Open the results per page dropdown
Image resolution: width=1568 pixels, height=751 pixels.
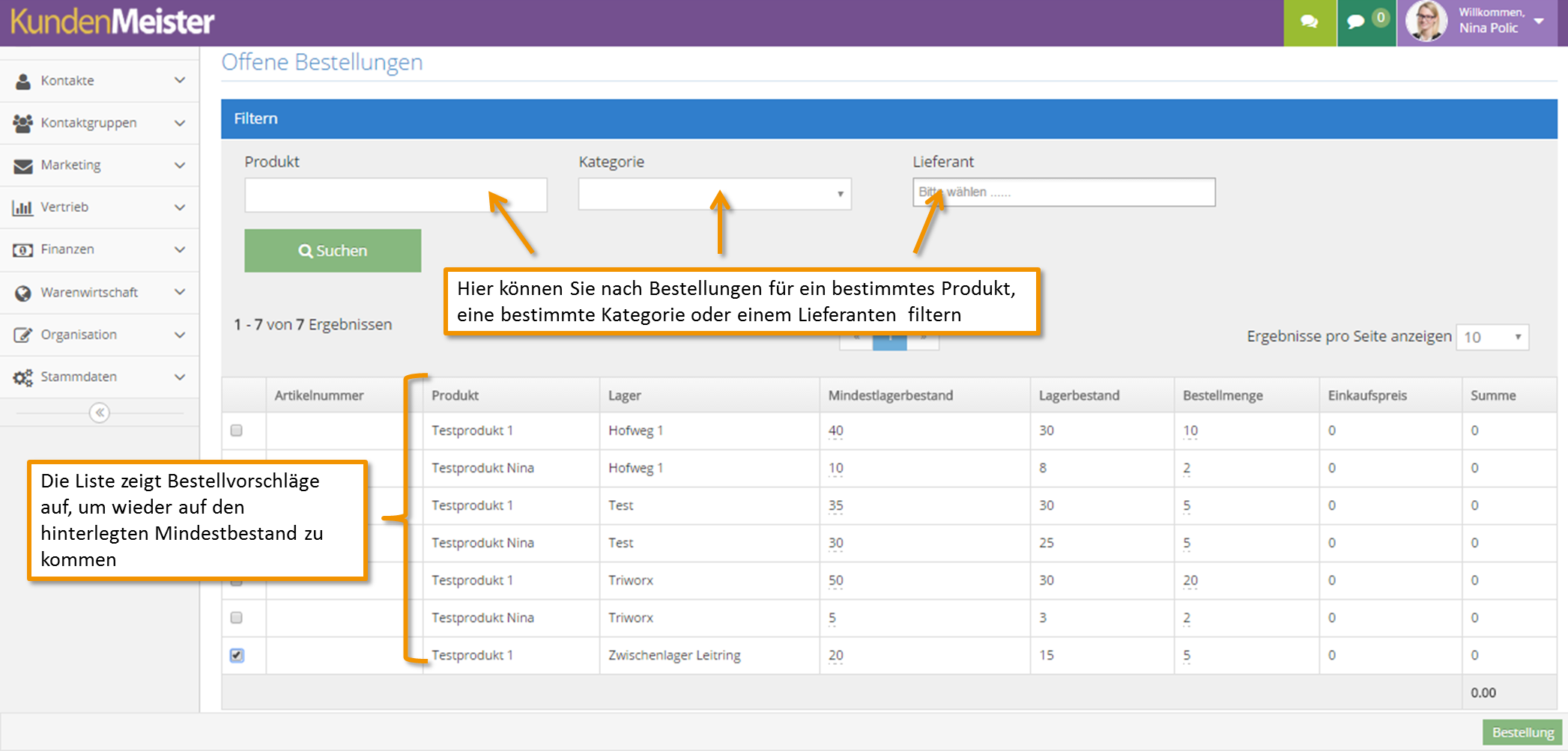(1492, 337)
